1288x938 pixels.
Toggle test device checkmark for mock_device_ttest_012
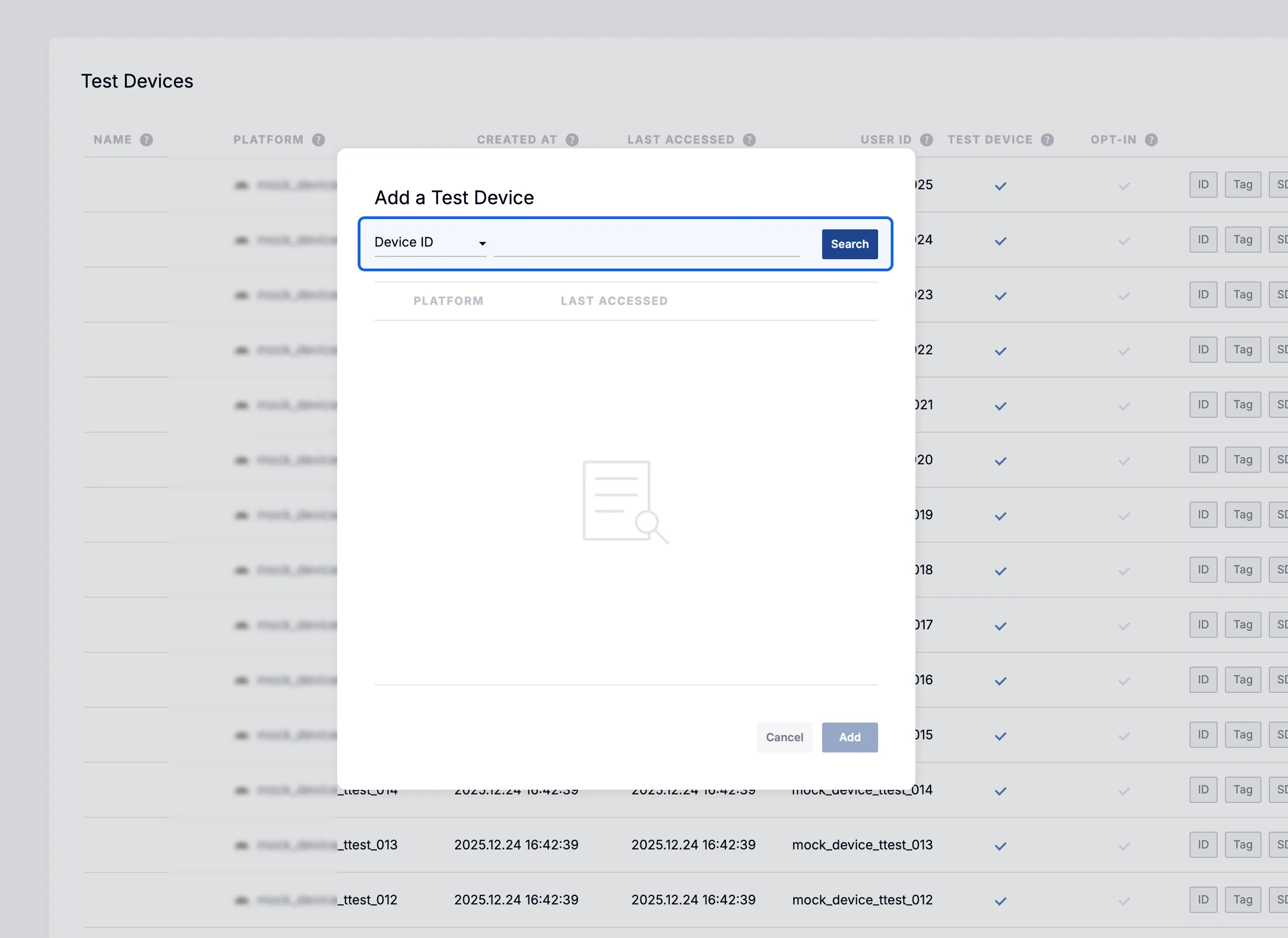[x=1001, y=901]
